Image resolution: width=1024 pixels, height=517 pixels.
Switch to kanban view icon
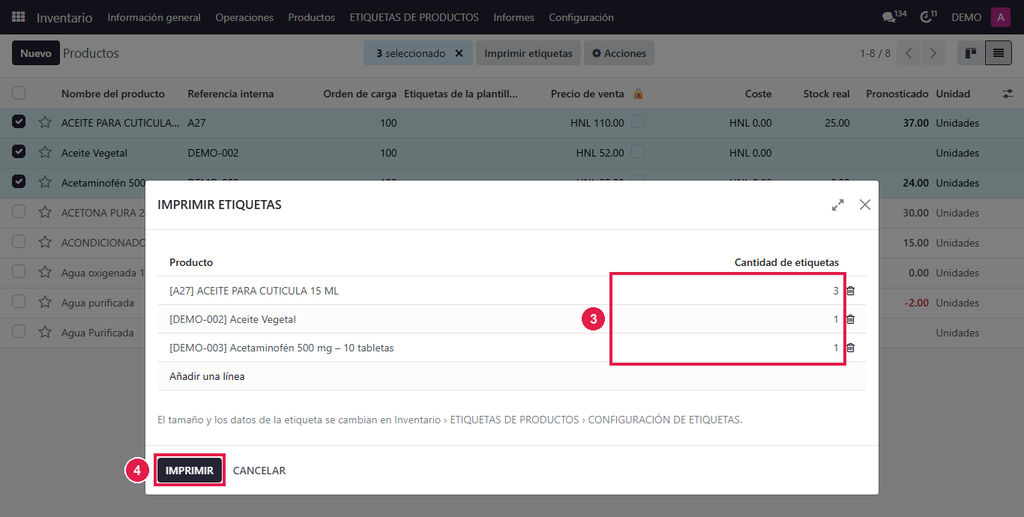(x=970, y=54)
